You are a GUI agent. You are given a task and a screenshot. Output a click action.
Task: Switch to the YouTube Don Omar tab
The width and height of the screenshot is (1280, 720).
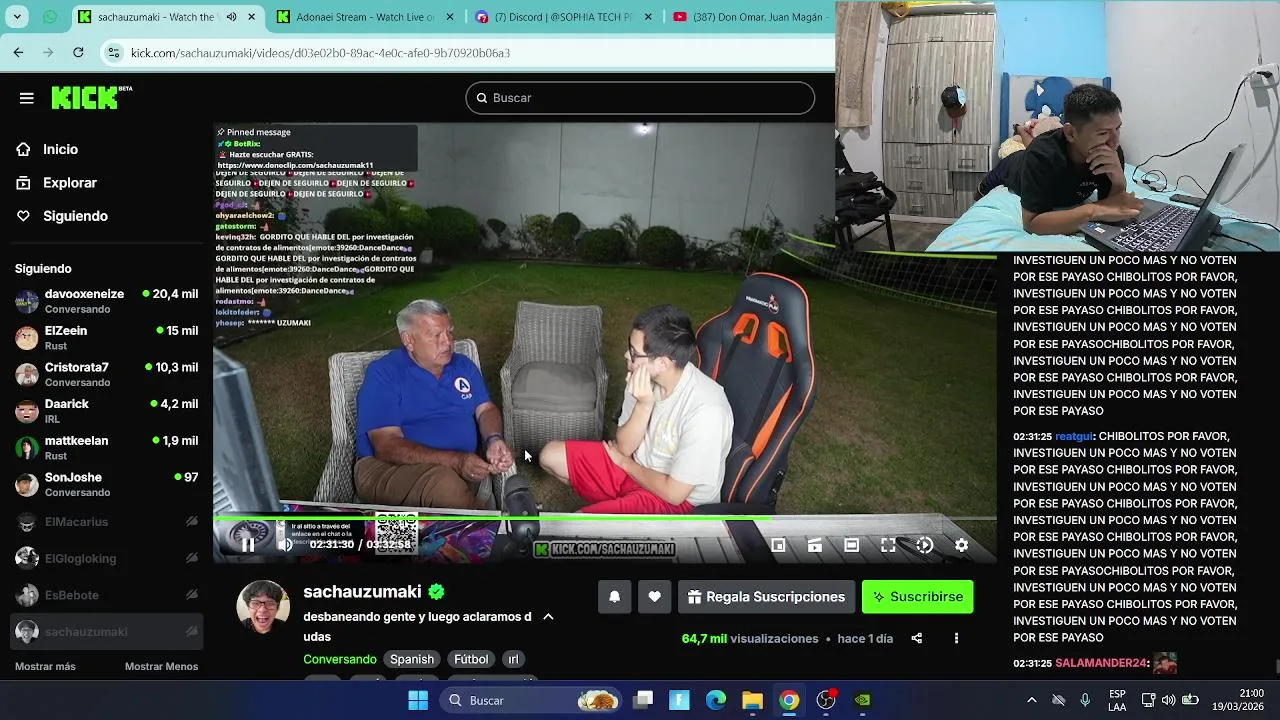click(x=750, y=17)
